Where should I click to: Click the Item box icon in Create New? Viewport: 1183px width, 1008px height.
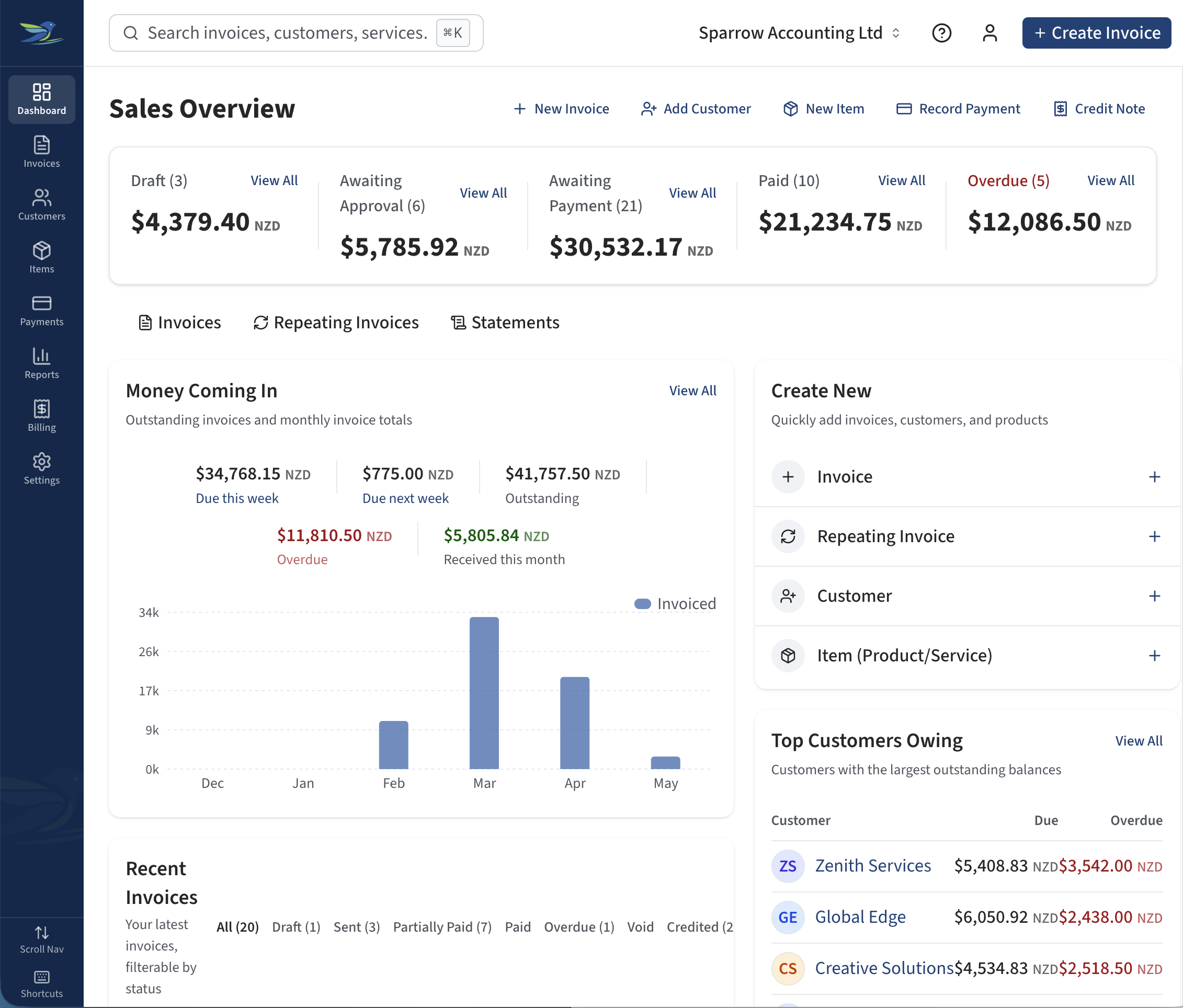point(788,655)
